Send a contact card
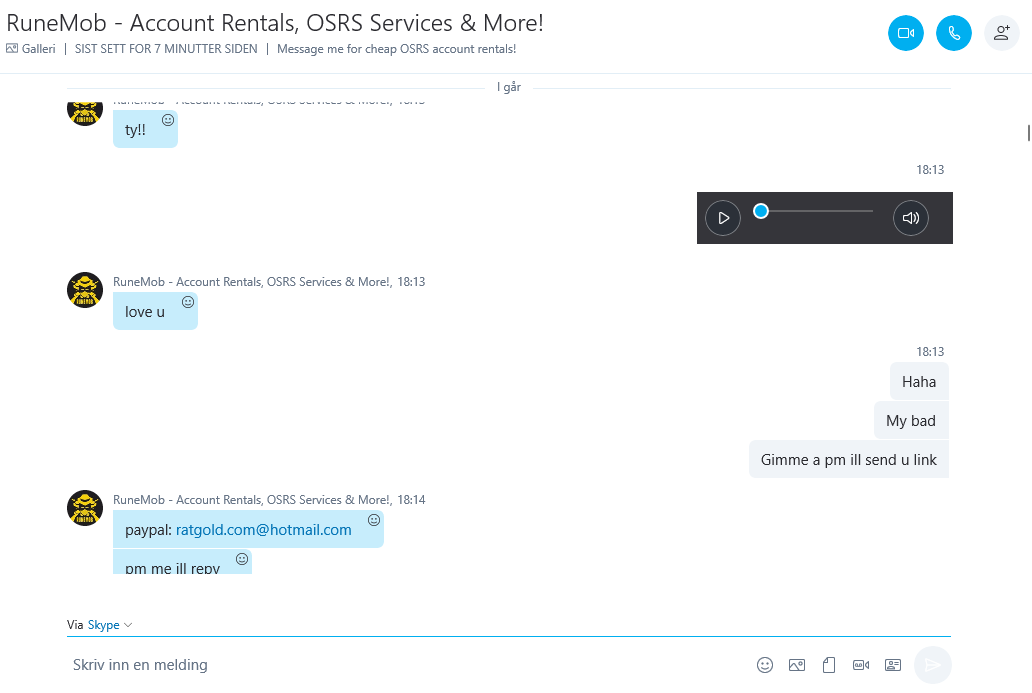1032x693 pixels. pyautogui.click(x=893, y=665)
